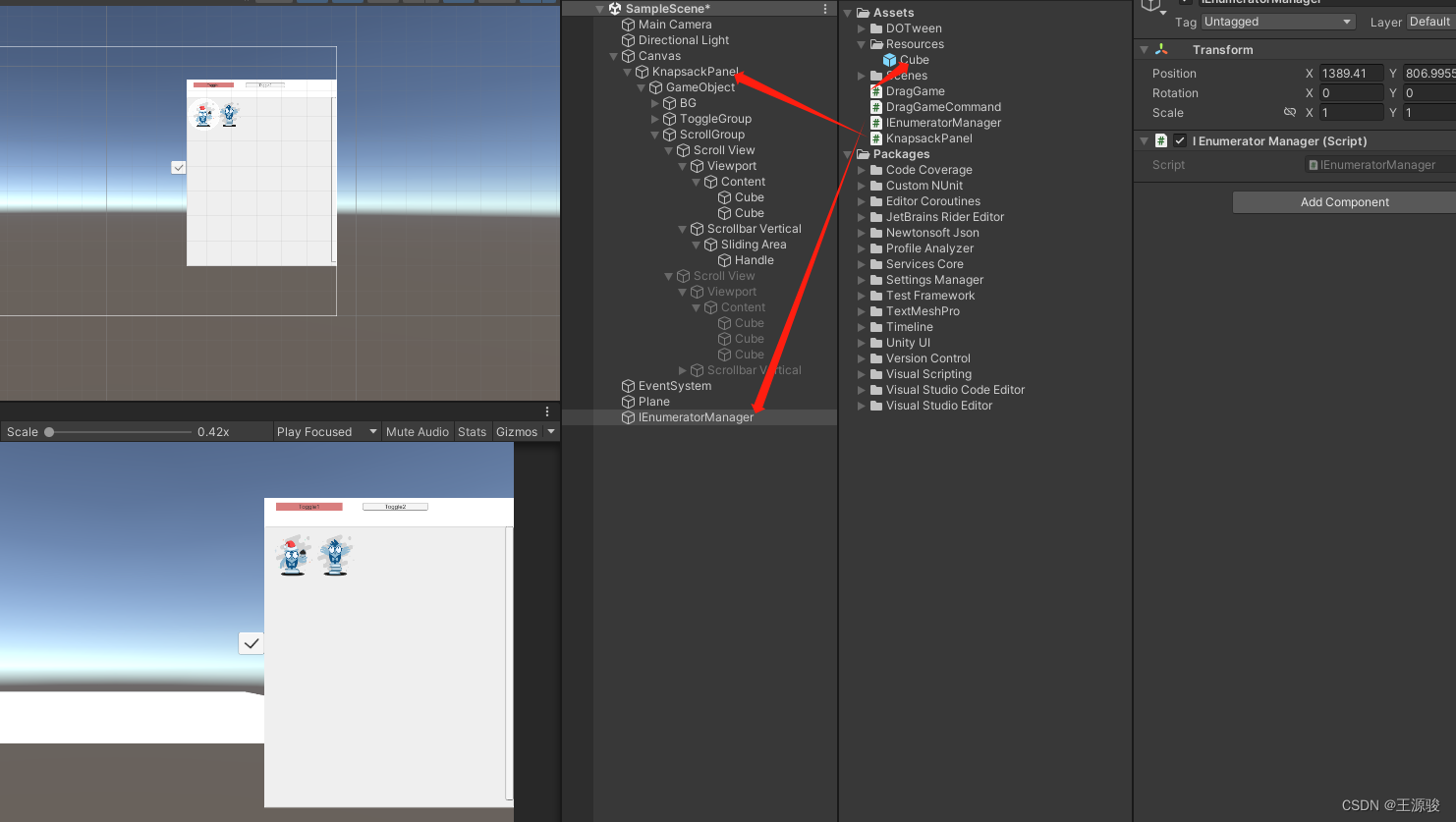
Task: Select the Visual Scripting package folder
Action: [x=928, y=374]
